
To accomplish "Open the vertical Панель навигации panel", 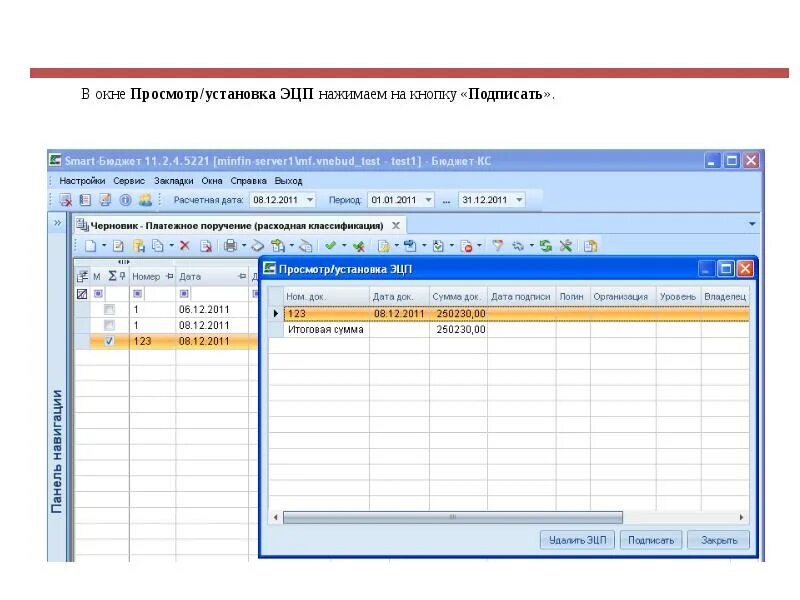I will 57,451.
